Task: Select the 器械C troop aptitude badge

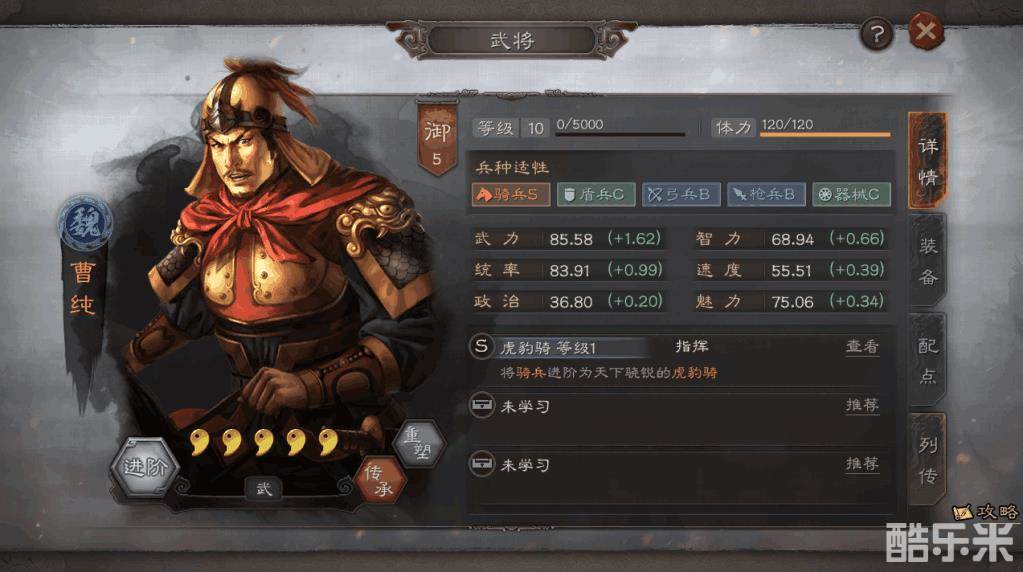Action: tap(851, 194)
